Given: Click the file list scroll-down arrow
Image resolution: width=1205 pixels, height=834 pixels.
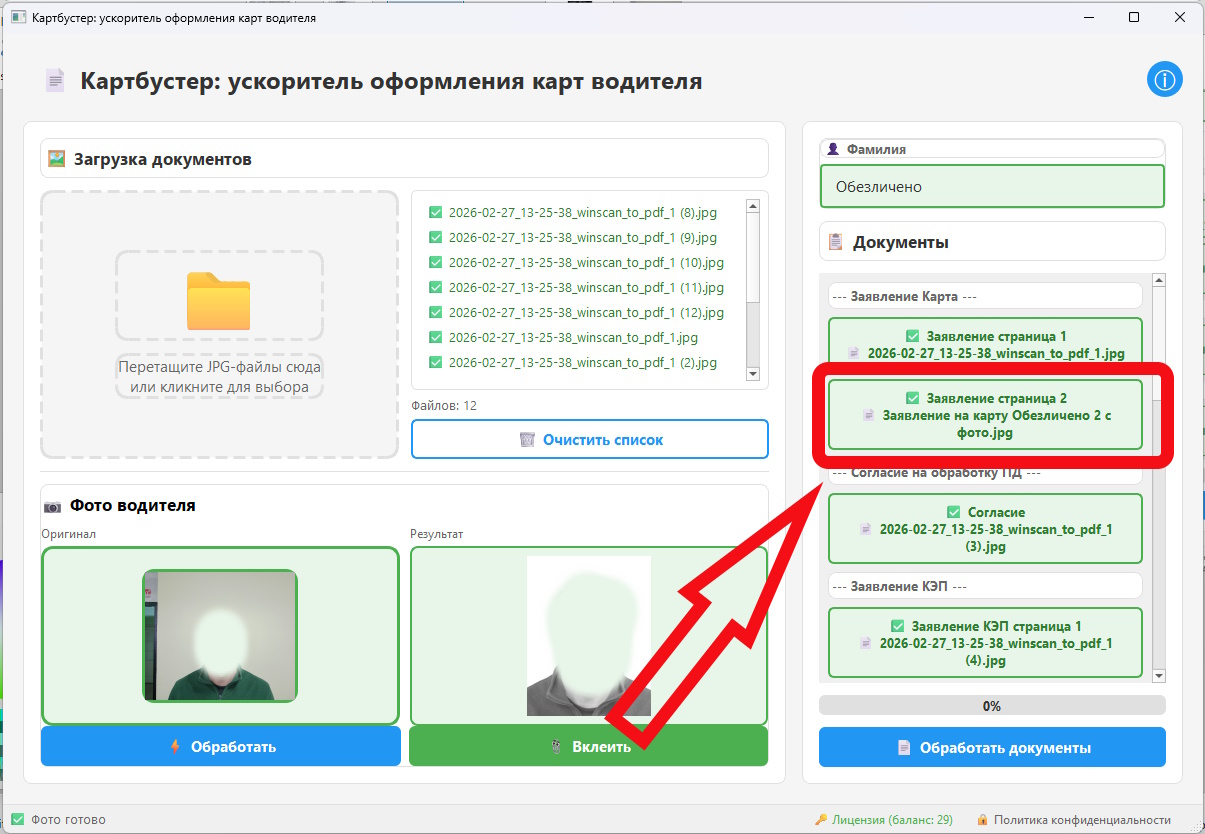Looking at the screenshot, I should pyautogui.click(x=753, y=373).
